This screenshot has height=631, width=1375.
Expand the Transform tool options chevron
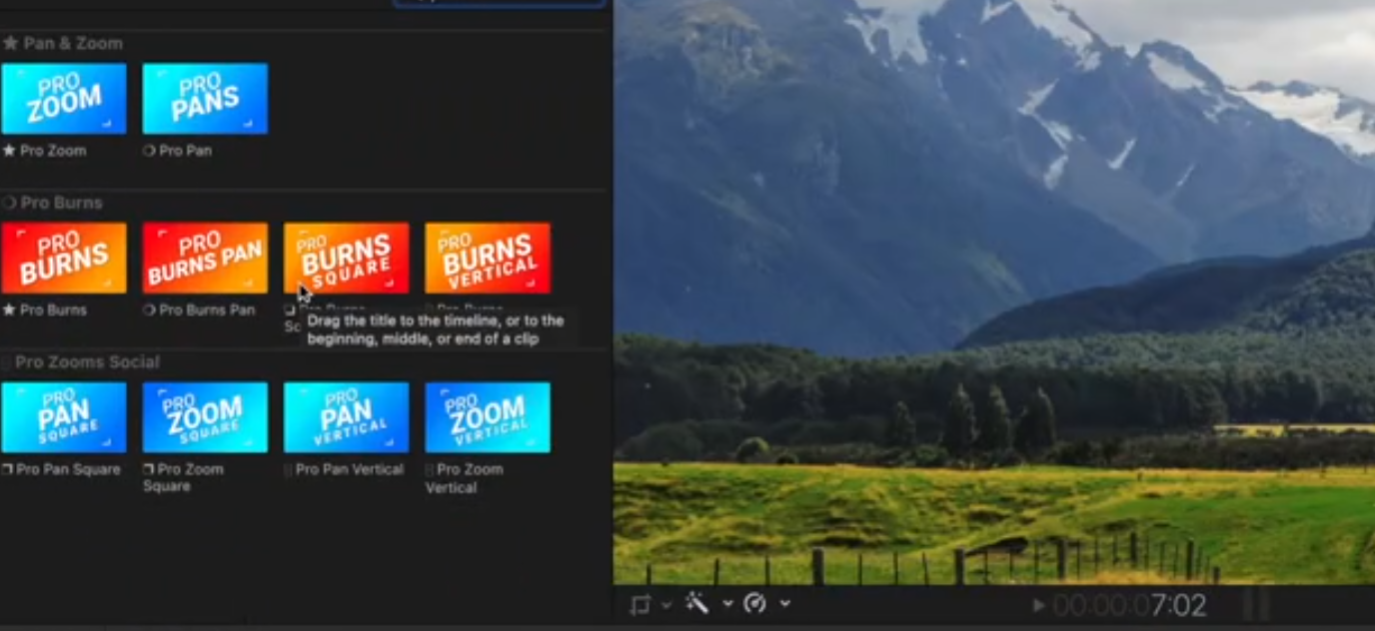point(666,604)
